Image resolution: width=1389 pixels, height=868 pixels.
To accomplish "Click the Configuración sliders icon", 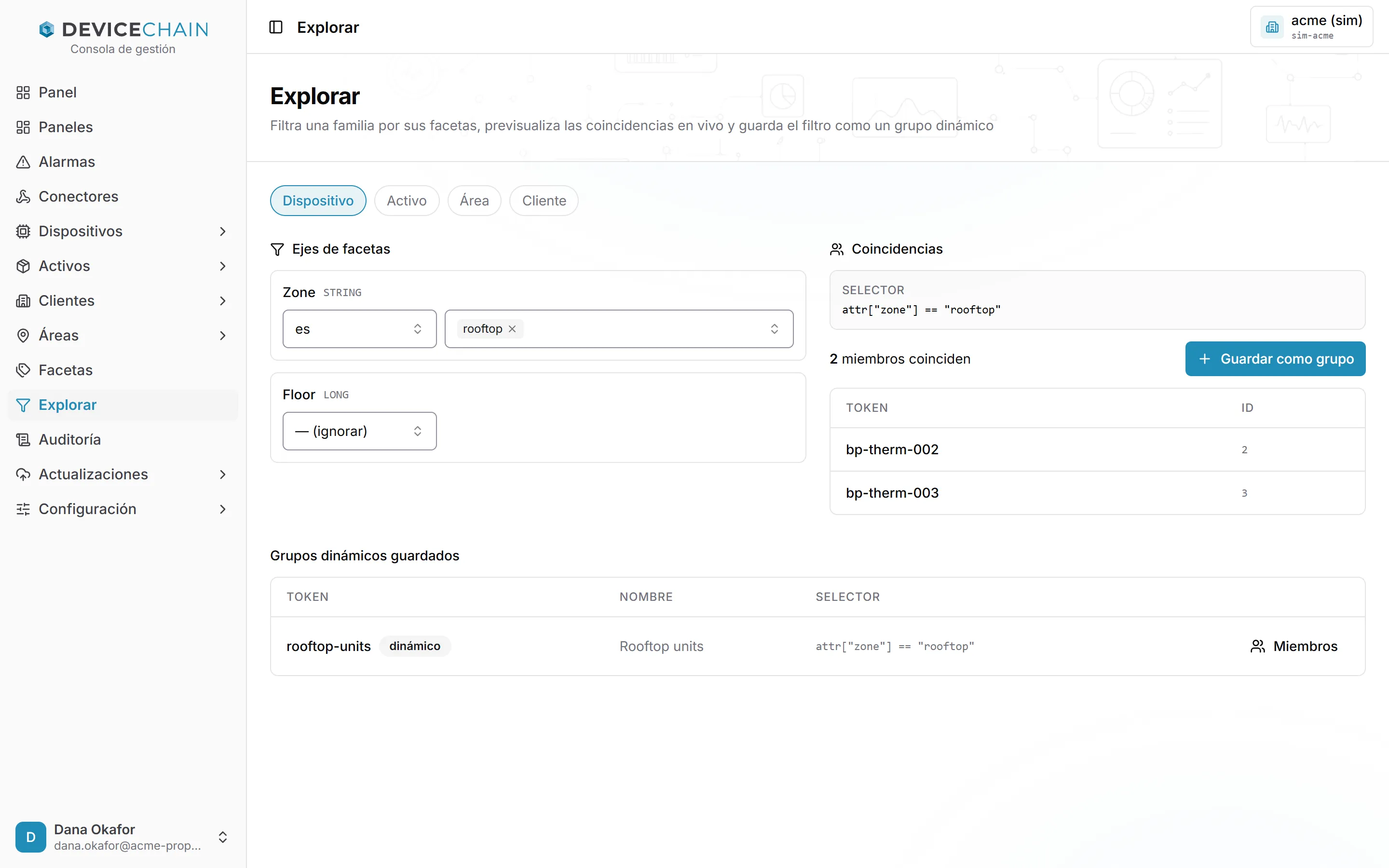I will 23,509.
